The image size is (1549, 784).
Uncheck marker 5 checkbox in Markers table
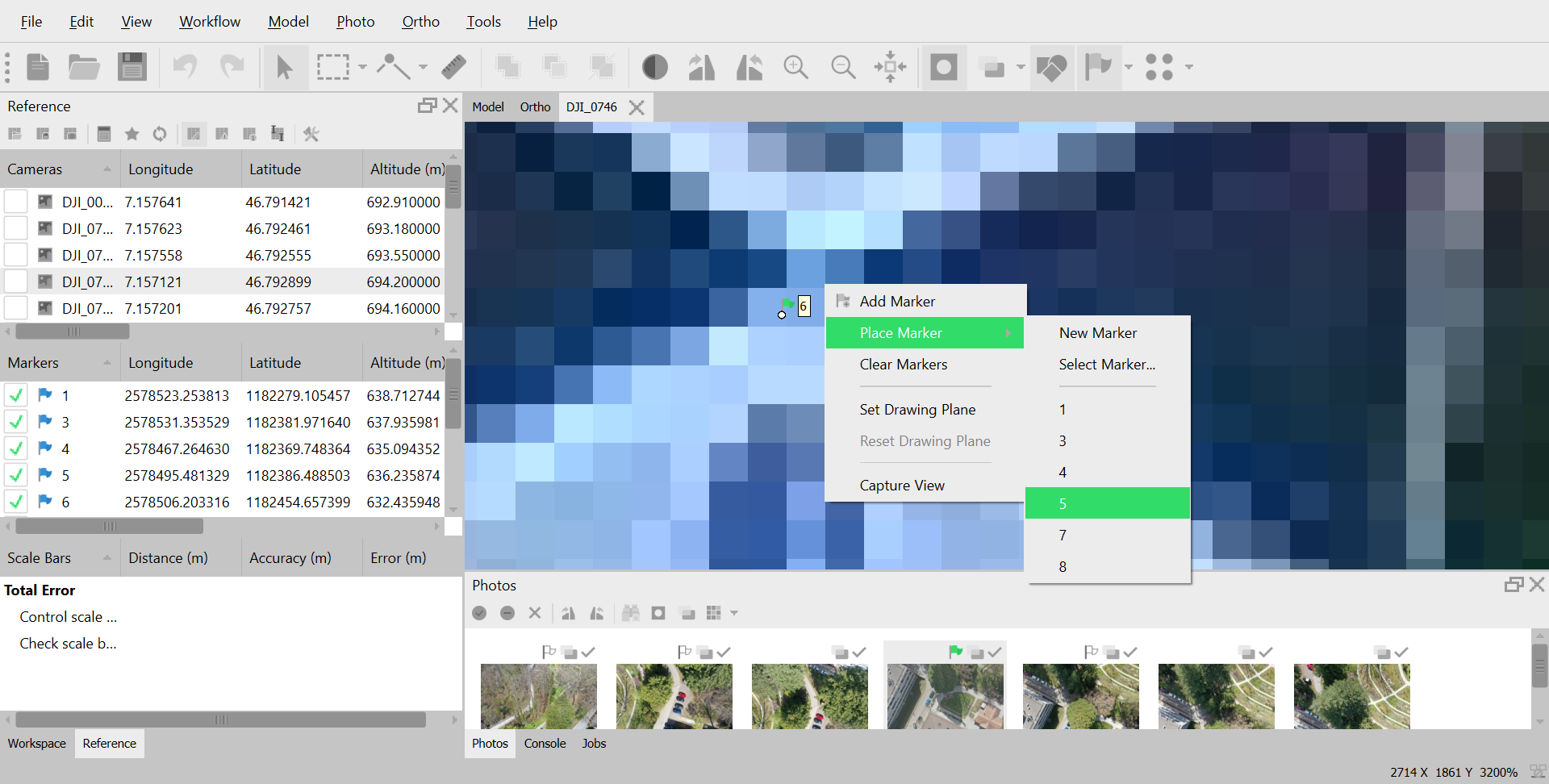click(16, 475)
